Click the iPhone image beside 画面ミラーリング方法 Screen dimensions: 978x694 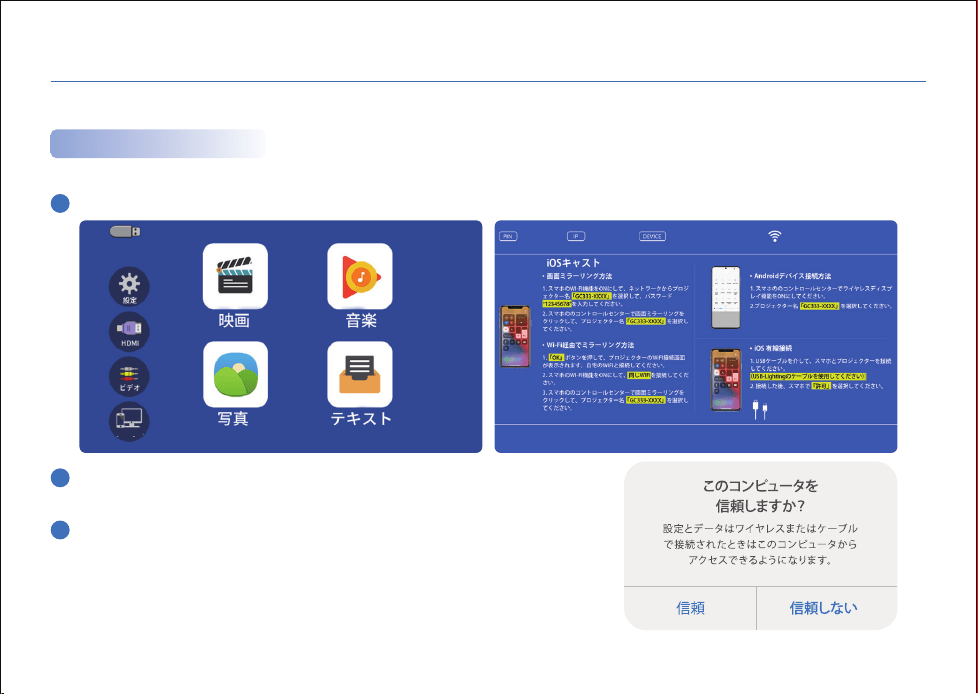(x=515, y=336)
